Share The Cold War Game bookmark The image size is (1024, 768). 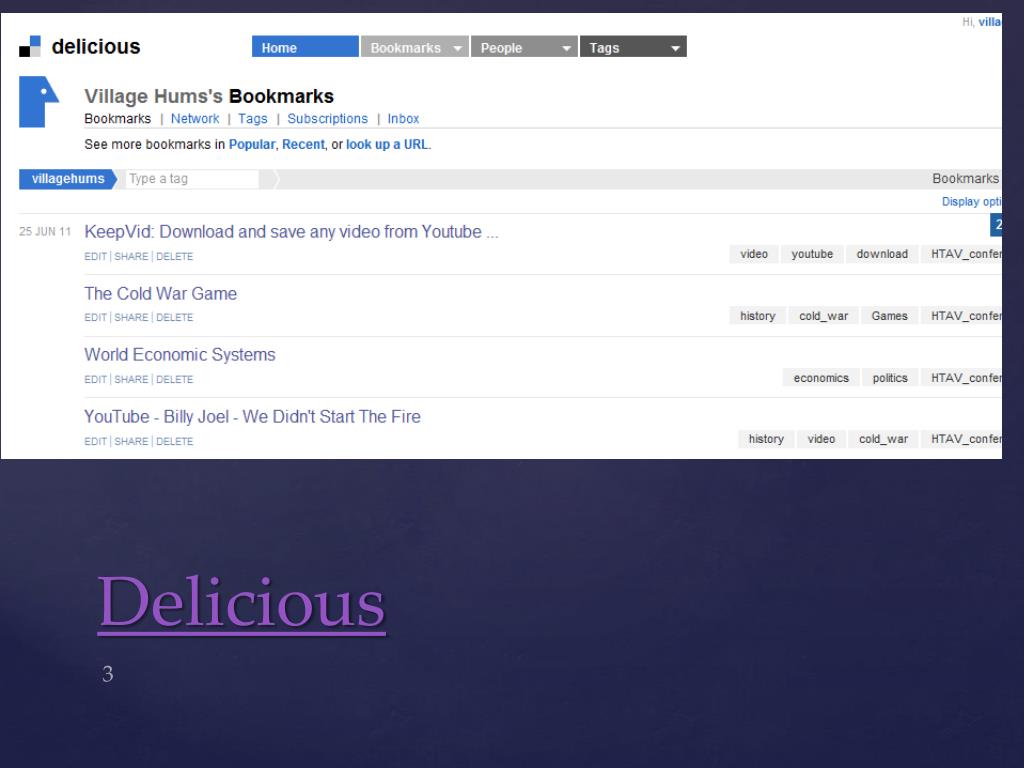pyautogui.click(x=131, y=317)
